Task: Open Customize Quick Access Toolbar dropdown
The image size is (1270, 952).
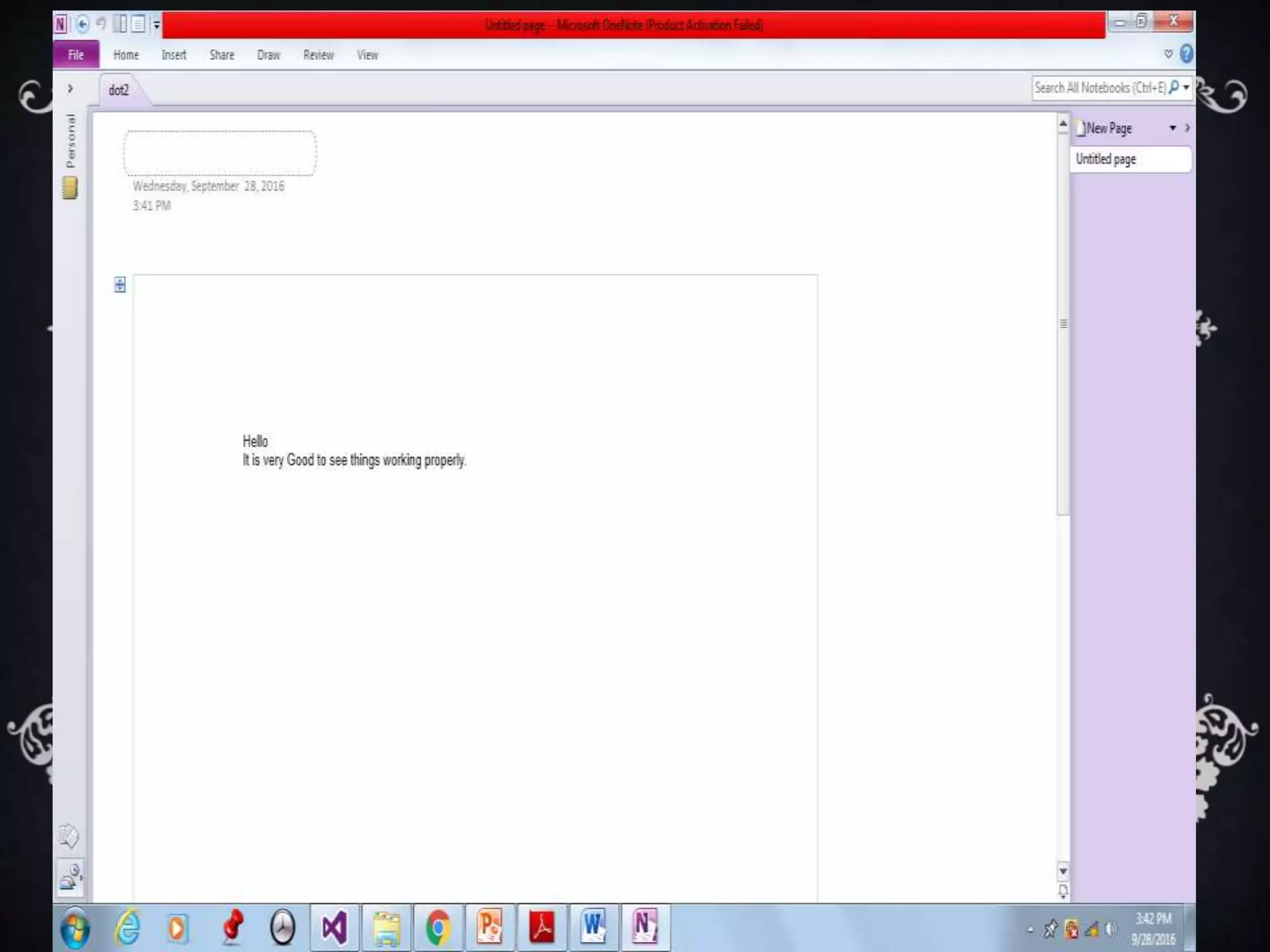Action: (x=156, y=25)
